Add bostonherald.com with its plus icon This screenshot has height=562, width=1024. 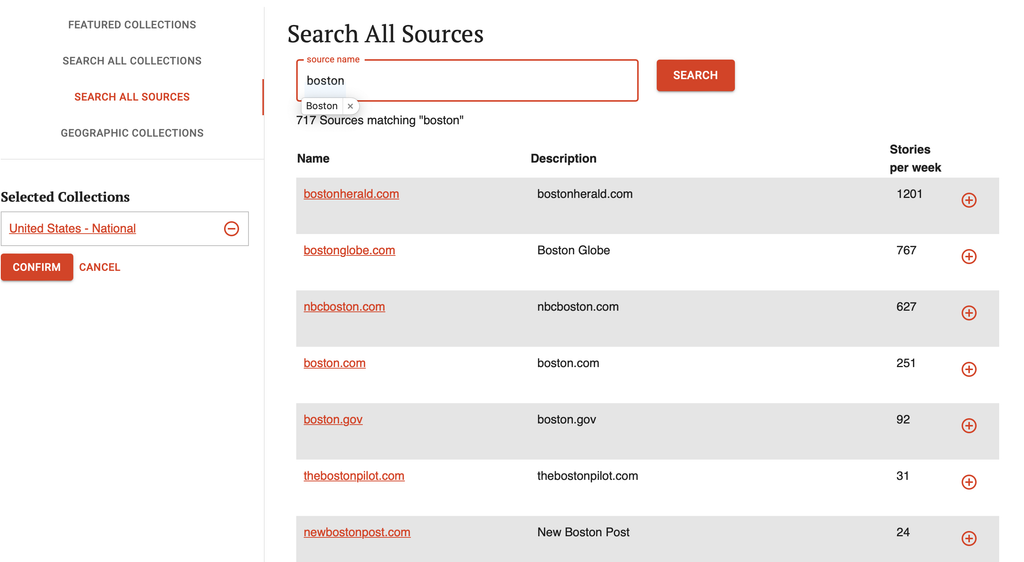point(968,200)
